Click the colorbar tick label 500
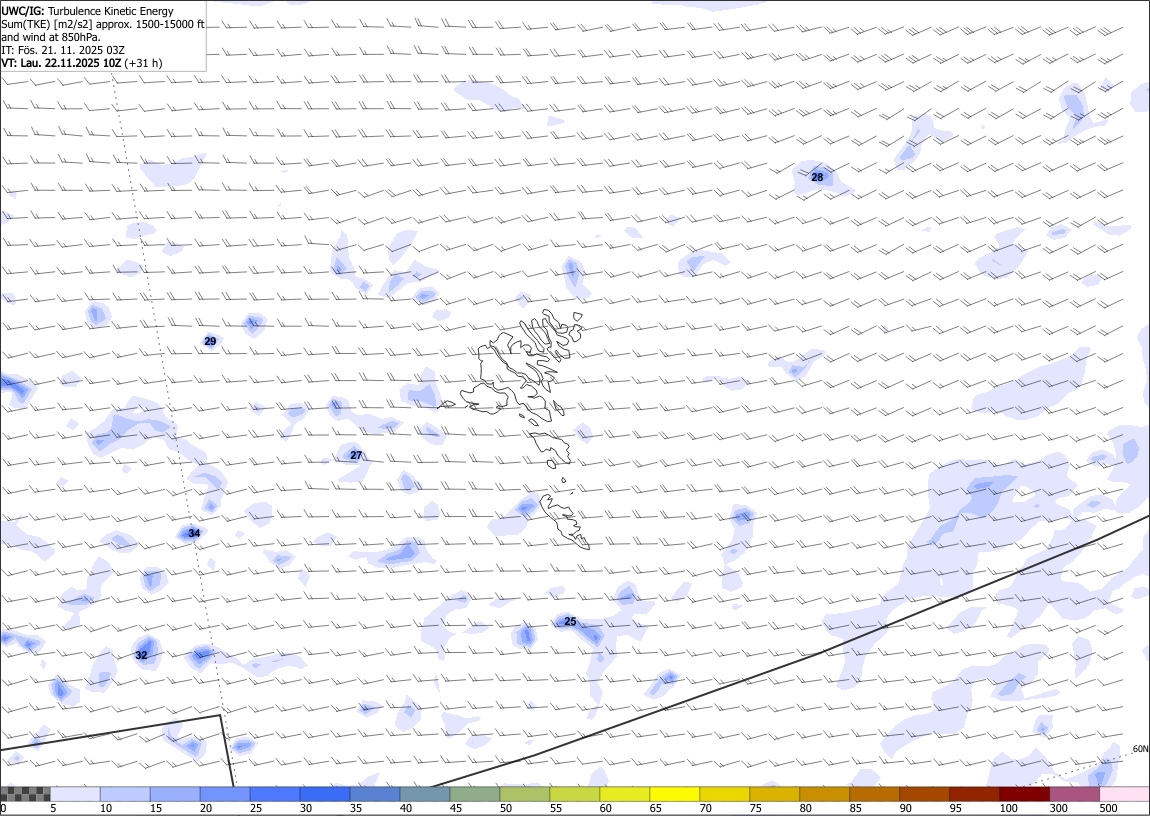 tap(1108, 808)
